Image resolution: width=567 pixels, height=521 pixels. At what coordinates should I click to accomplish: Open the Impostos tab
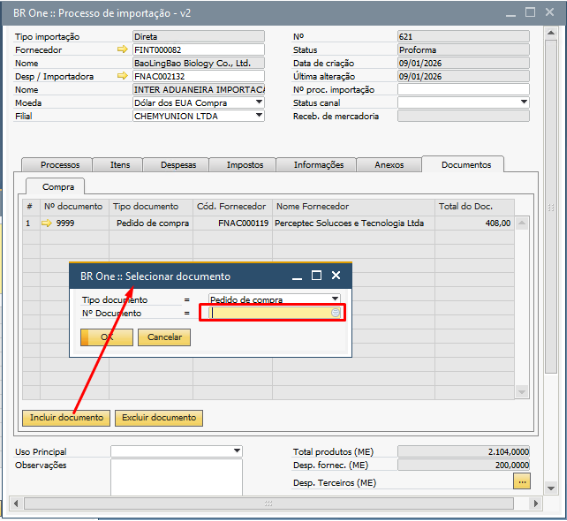(245, 165)
